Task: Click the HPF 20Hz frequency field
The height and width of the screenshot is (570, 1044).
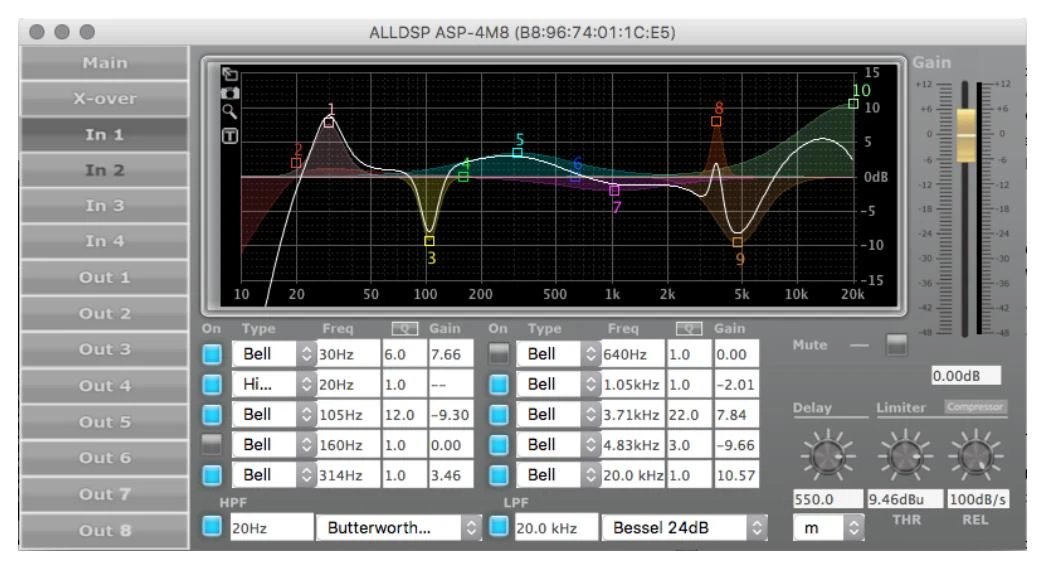Action: [272, 528]
